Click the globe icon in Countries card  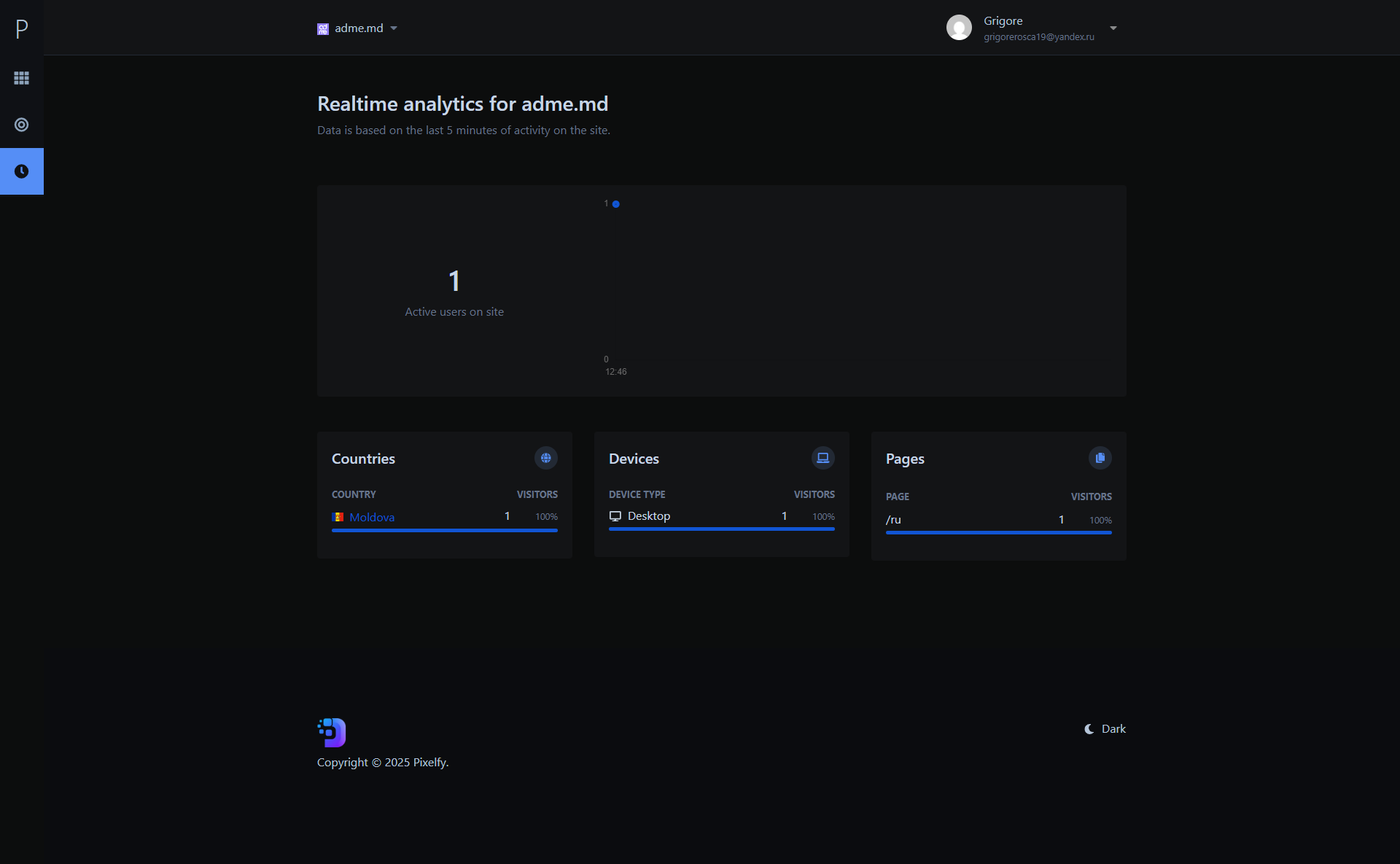click(x=545, y=458)
